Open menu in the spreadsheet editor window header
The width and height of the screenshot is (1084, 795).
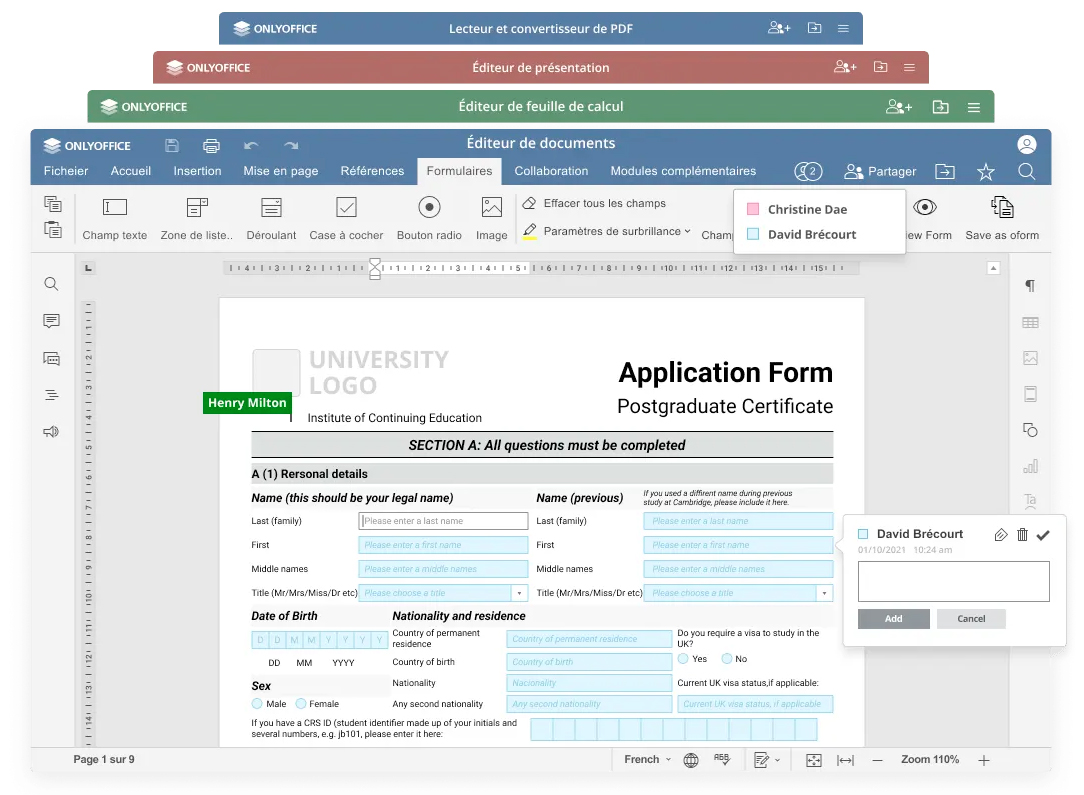974,107
